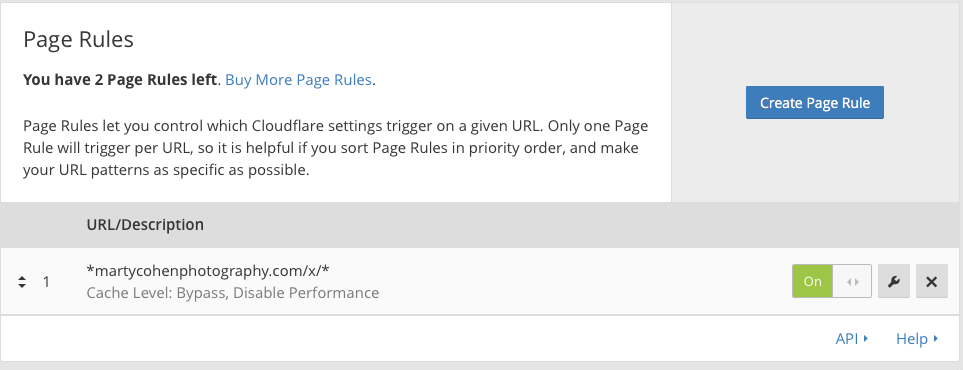Delete the page rule with the X icon
Viewport: 963px width, 370px height.
[932, 281]
